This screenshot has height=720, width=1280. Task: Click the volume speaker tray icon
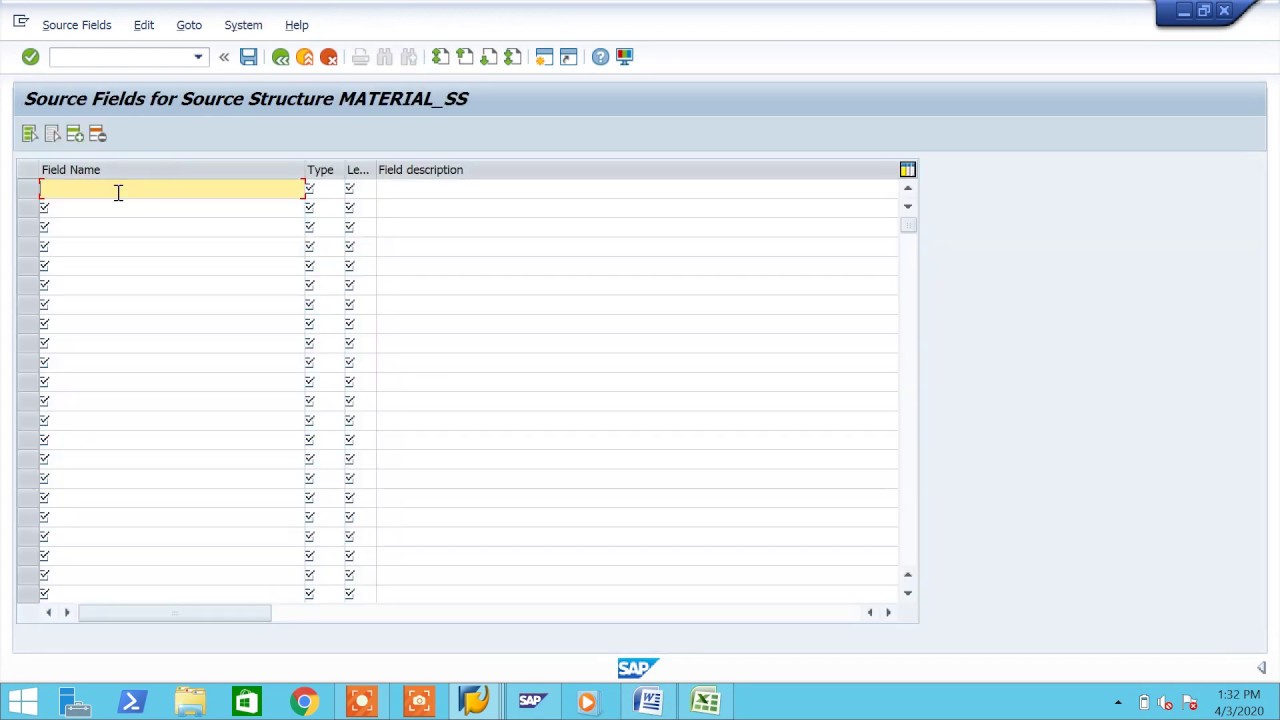[x=1166, y=703]
